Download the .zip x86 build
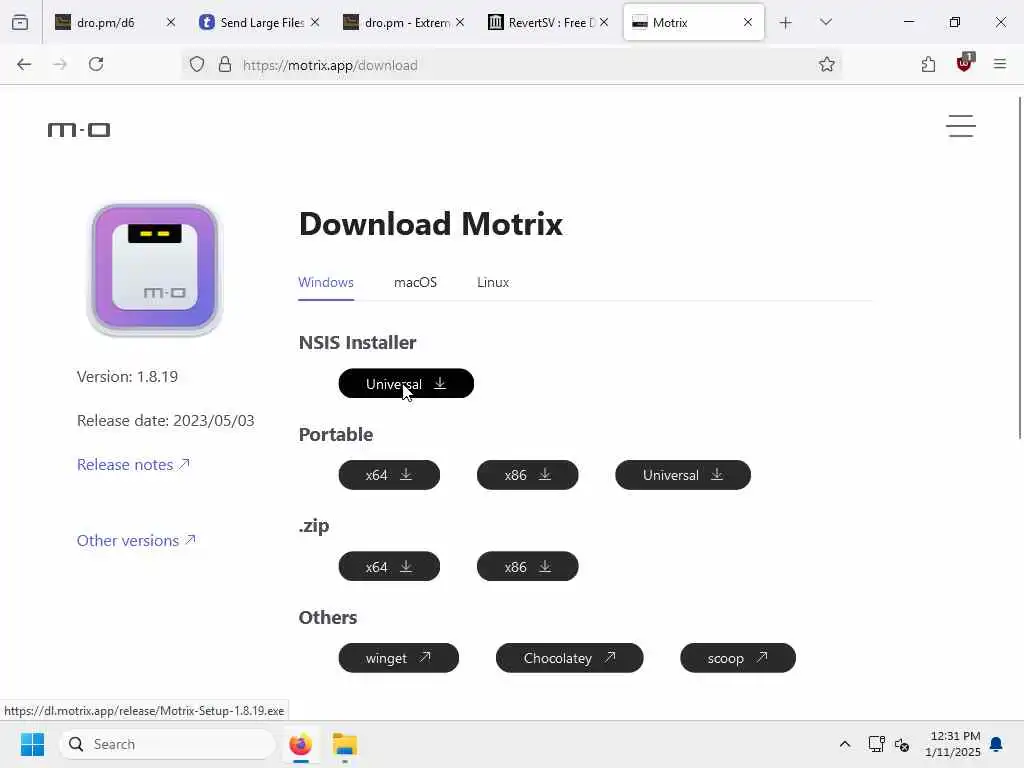The width and height of the screenshot is (1024, 768). (528, 566)
